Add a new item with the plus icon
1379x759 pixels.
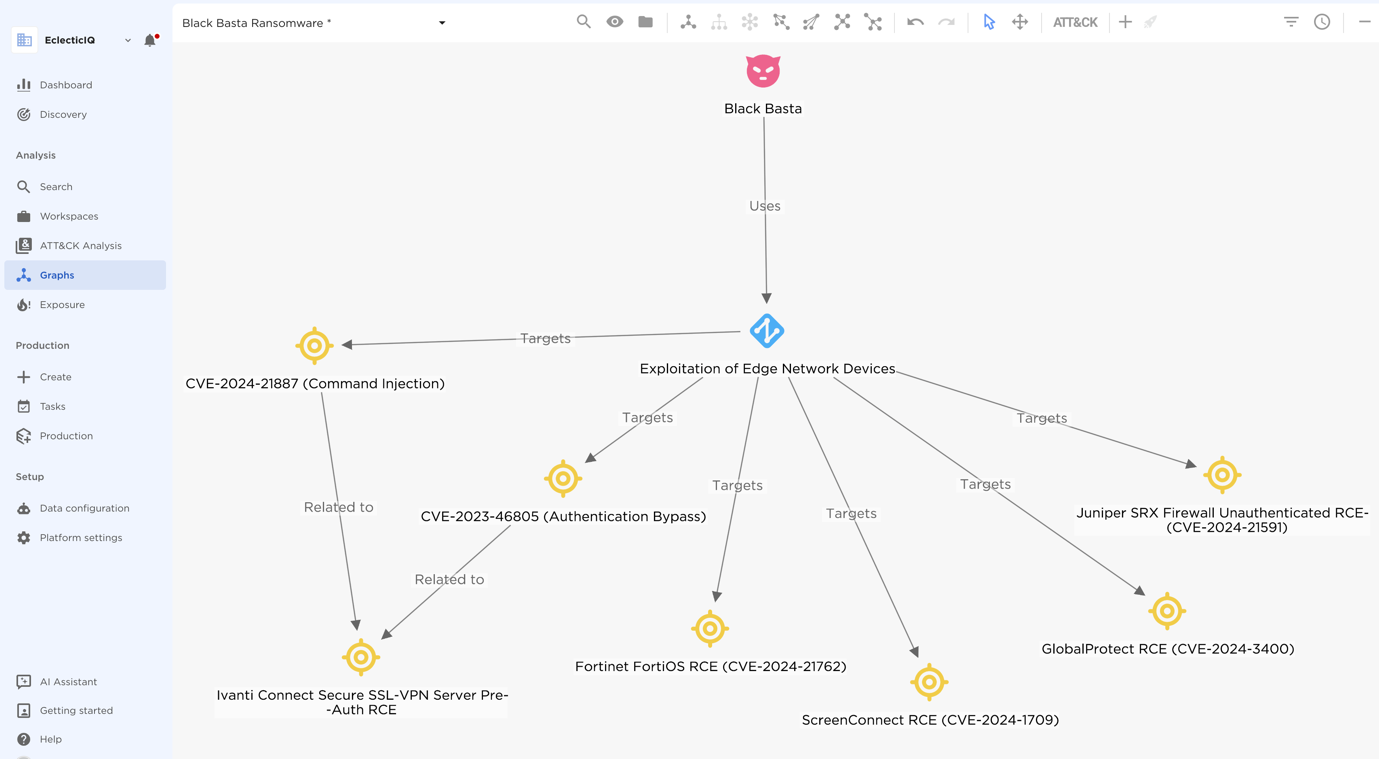point(1125,21)
